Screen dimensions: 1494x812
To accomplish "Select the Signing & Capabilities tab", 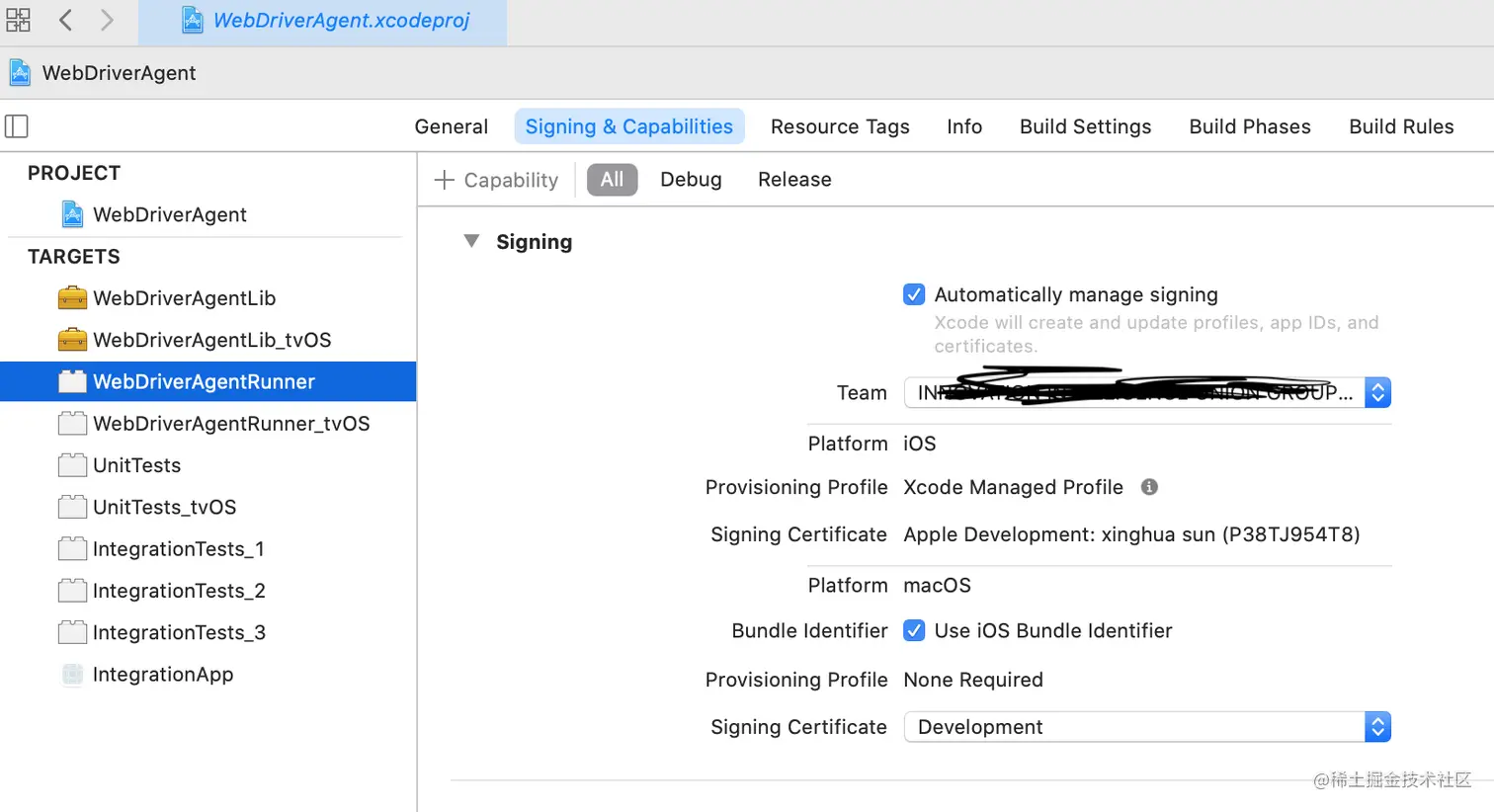I will click(x=629, y=126).
